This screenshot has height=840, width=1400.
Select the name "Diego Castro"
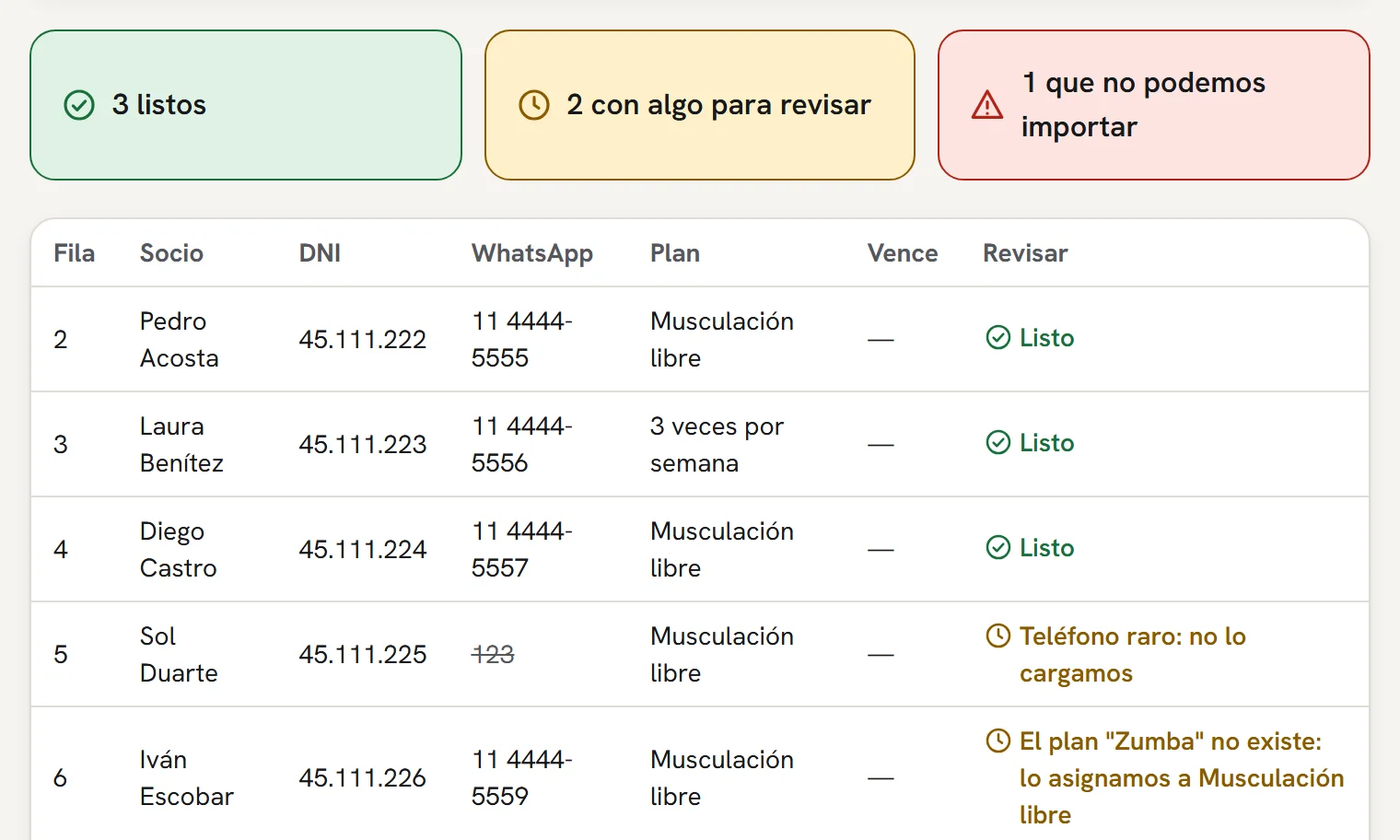click(x=179, y=550)
